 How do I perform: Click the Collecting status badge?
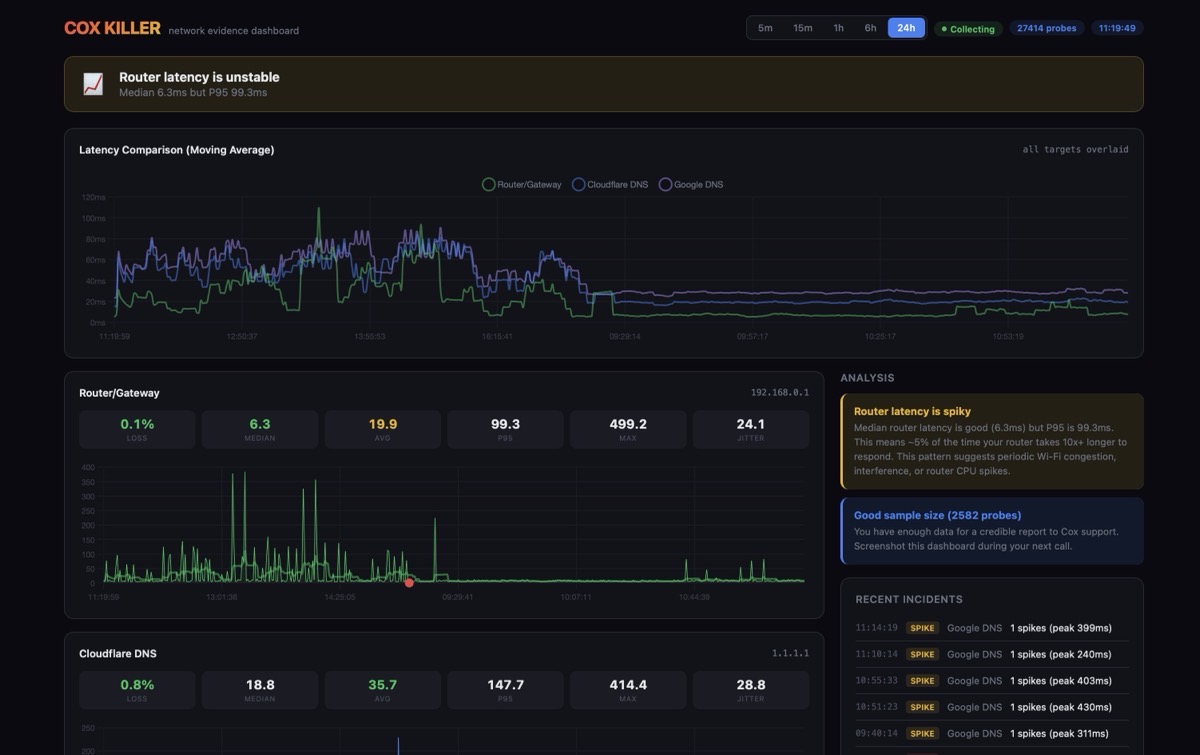[968, 29]
